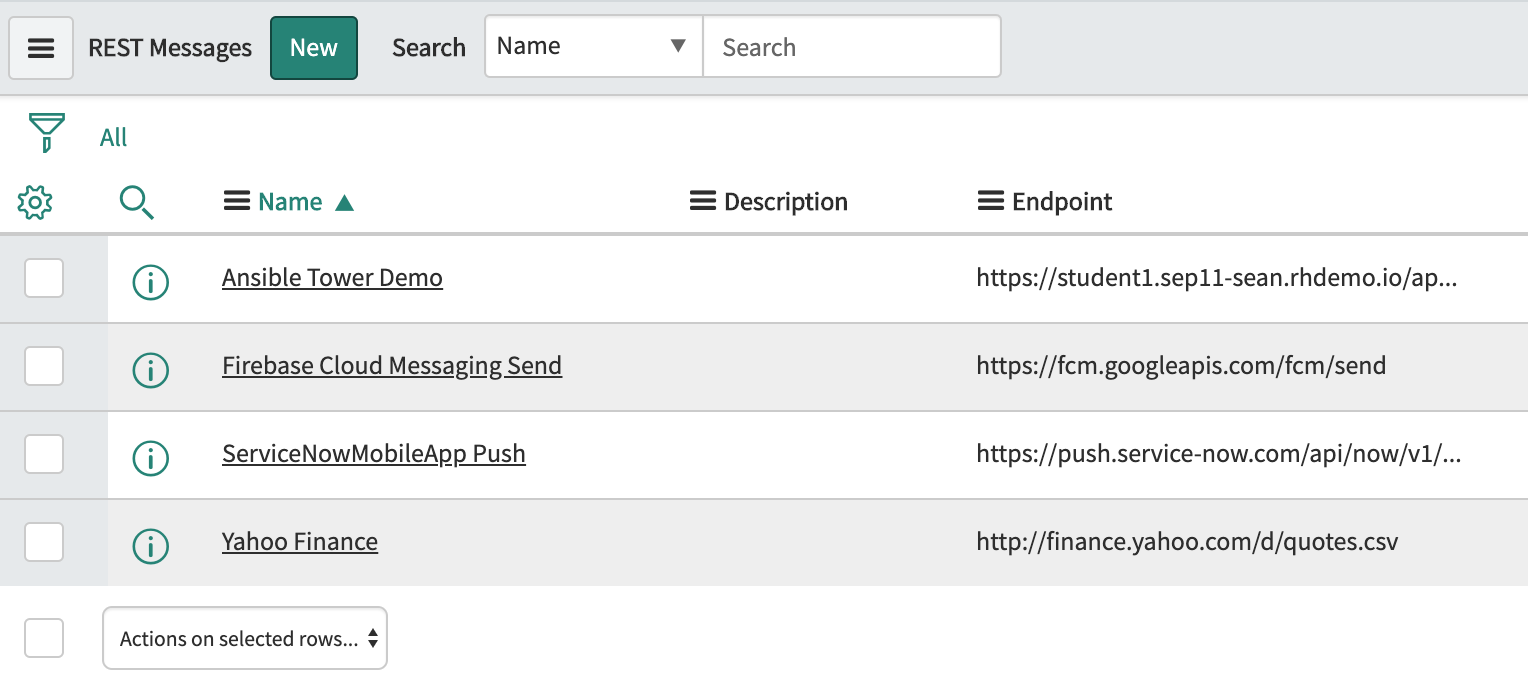This screenshot has width=1528, height=696.
Task: Open the list context hamburger menu
Action: pyautogui.click(x=41, y=48)
